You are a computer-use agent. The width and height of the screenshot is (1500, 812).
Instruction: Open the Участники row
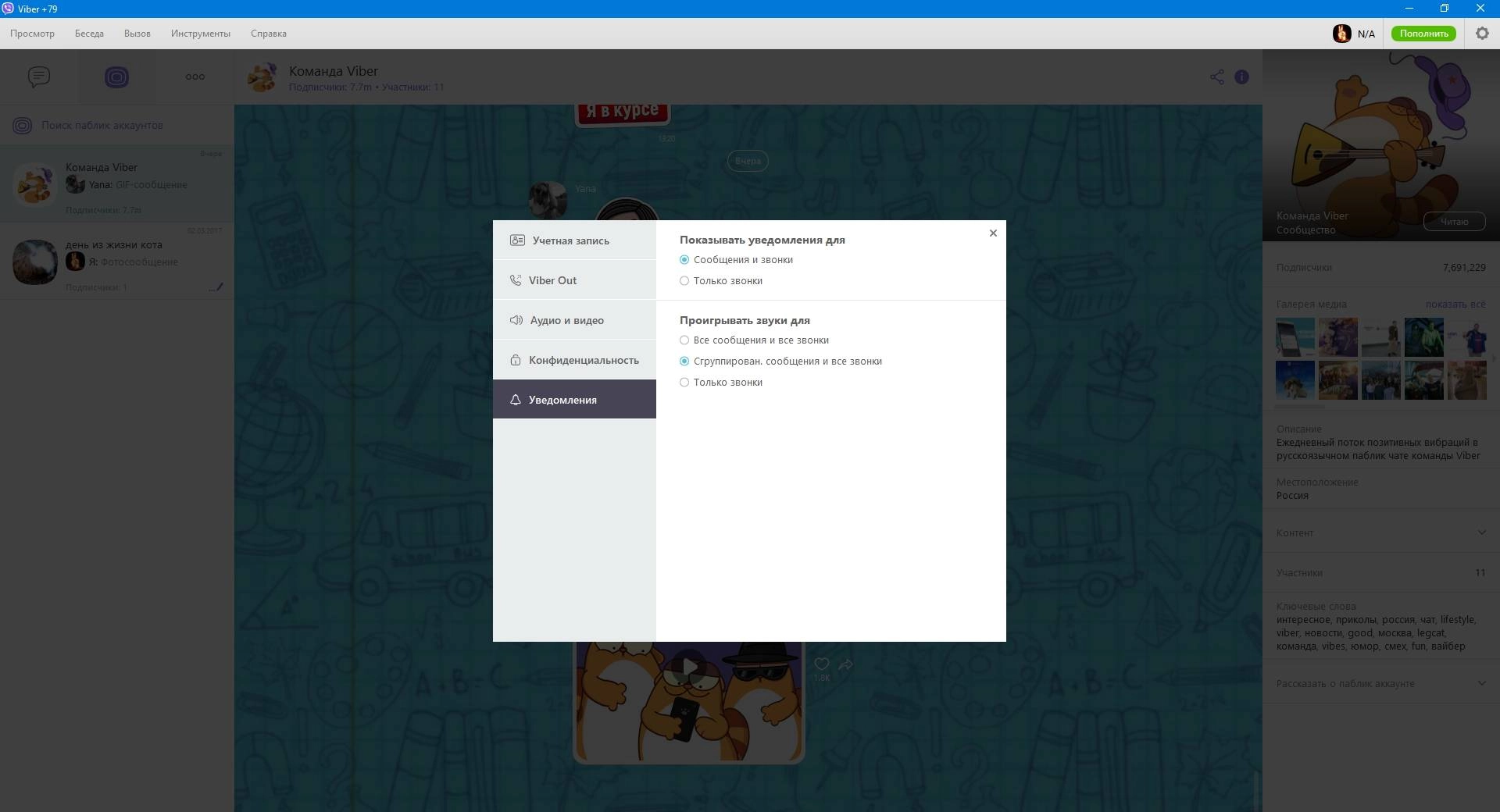1381,572
